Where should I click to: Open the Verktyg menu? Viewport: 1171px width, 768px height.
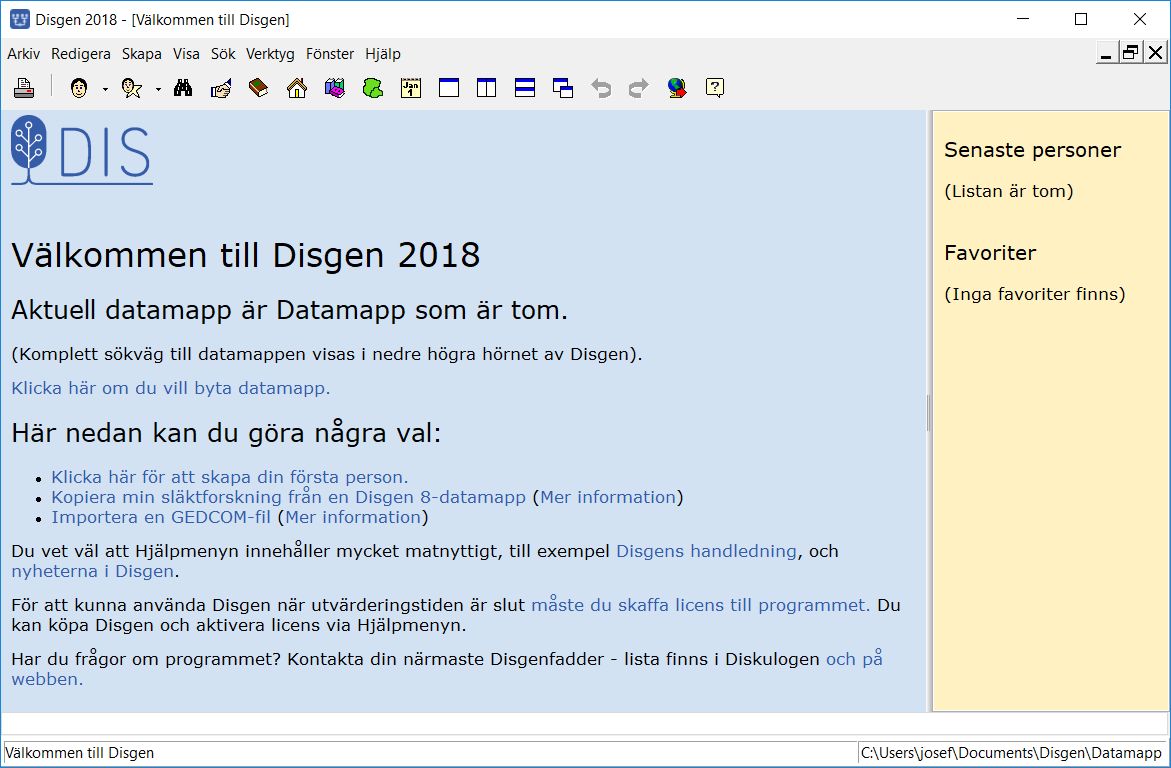coord(270,54)
